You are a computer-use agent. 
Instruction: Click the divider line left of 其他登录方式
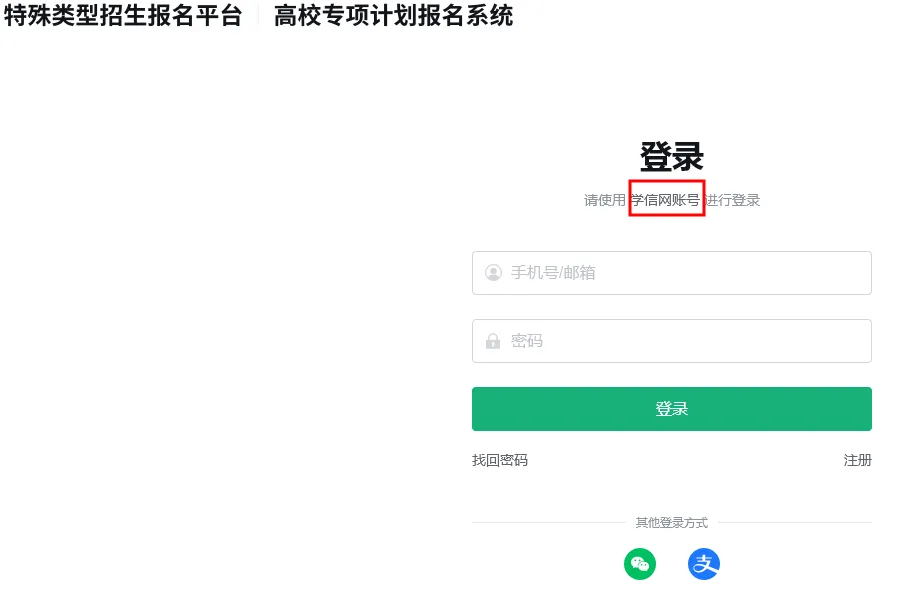coord(549,523)
